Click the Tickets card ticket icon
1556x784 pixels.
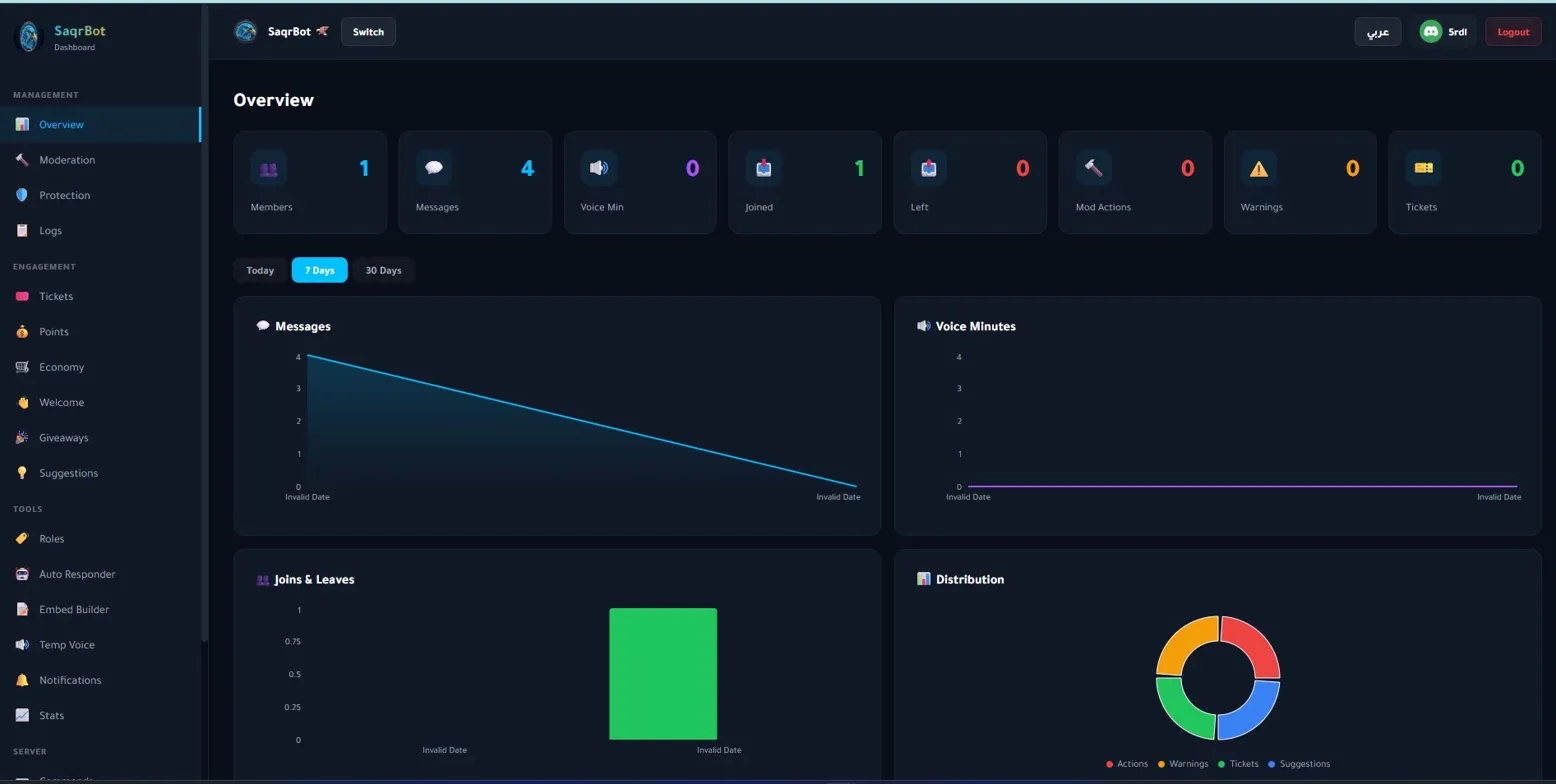point(1424,168)
